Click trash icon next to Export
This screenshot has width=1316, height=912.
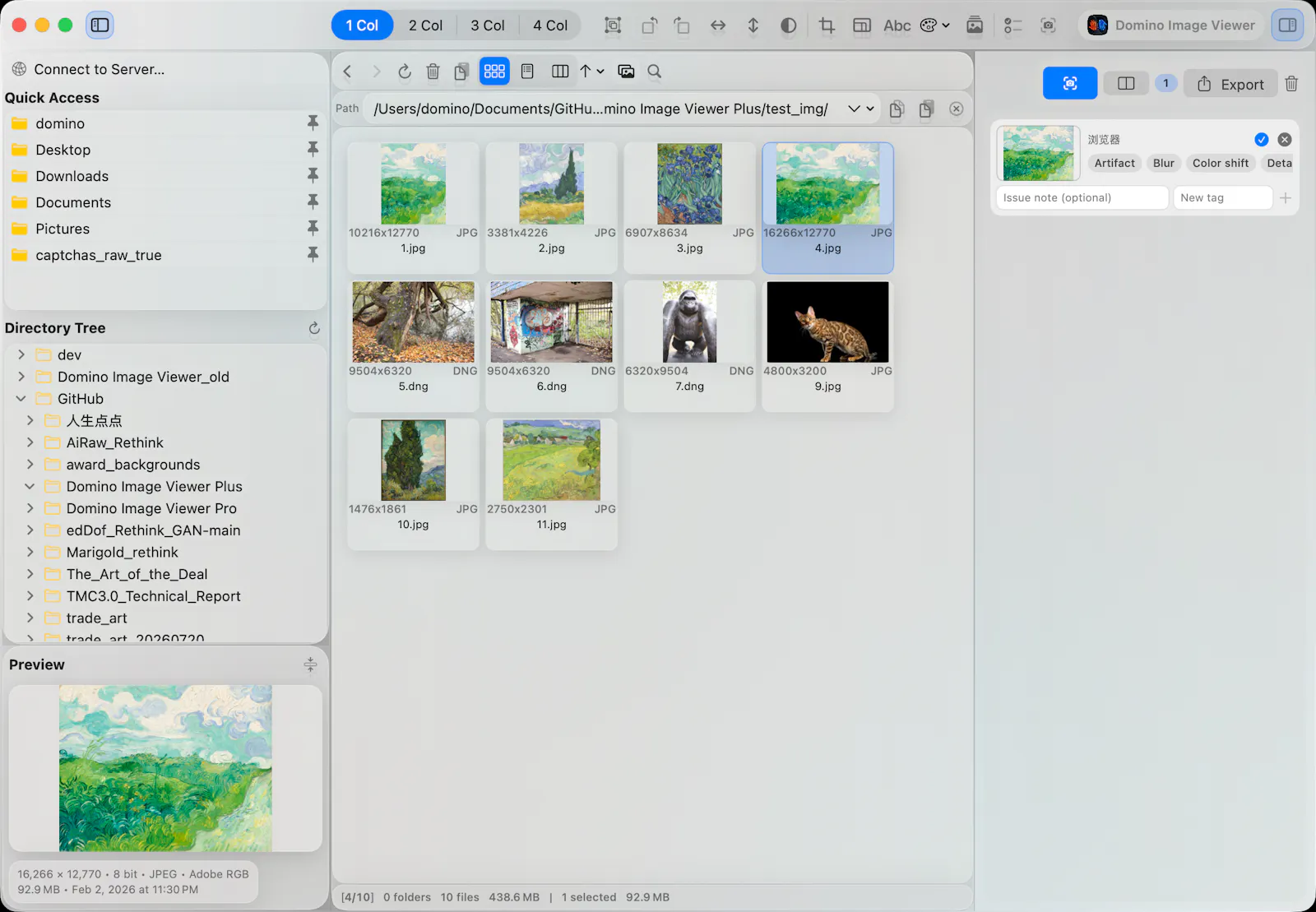click(1291, 84)
